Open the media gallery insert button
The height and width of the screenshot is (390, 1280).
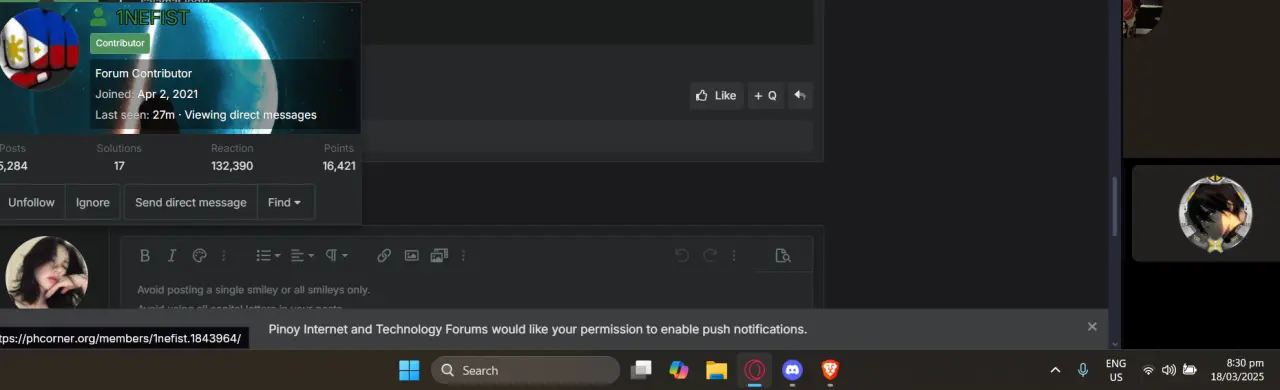pyautogui.click(x=438, y=256)
